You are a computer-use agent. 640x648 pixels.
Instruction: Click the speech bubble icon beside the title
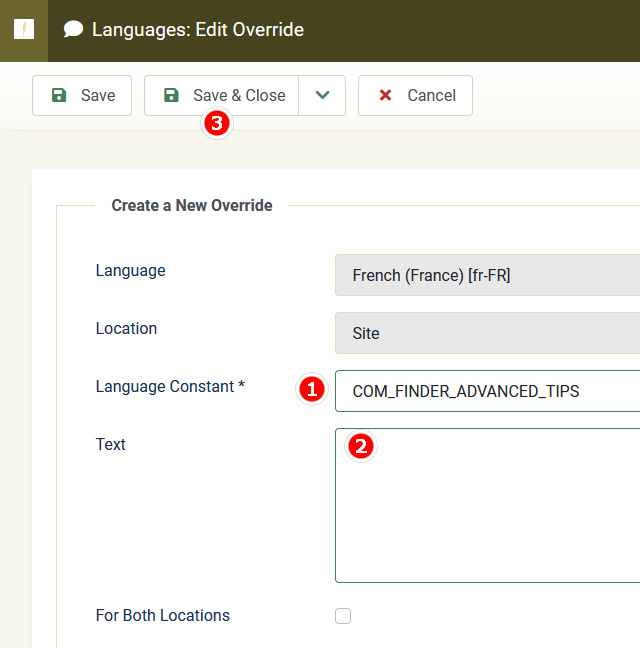point(73,29)
